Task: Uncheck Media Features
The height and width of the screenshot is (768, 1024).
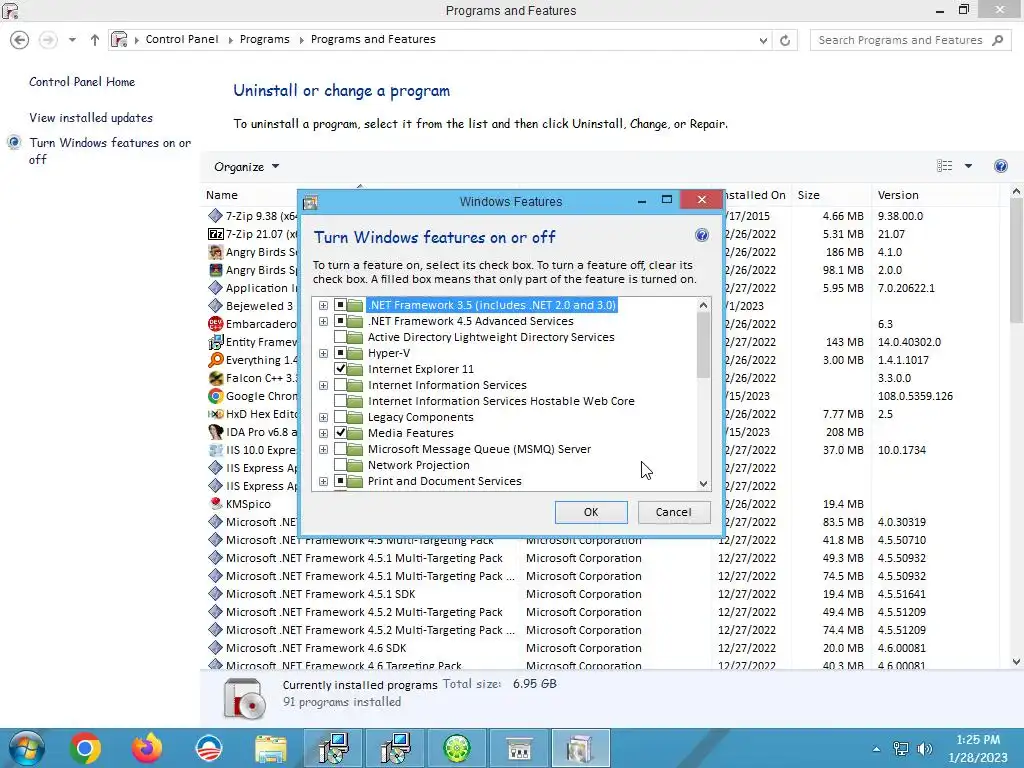Action: 340,433
